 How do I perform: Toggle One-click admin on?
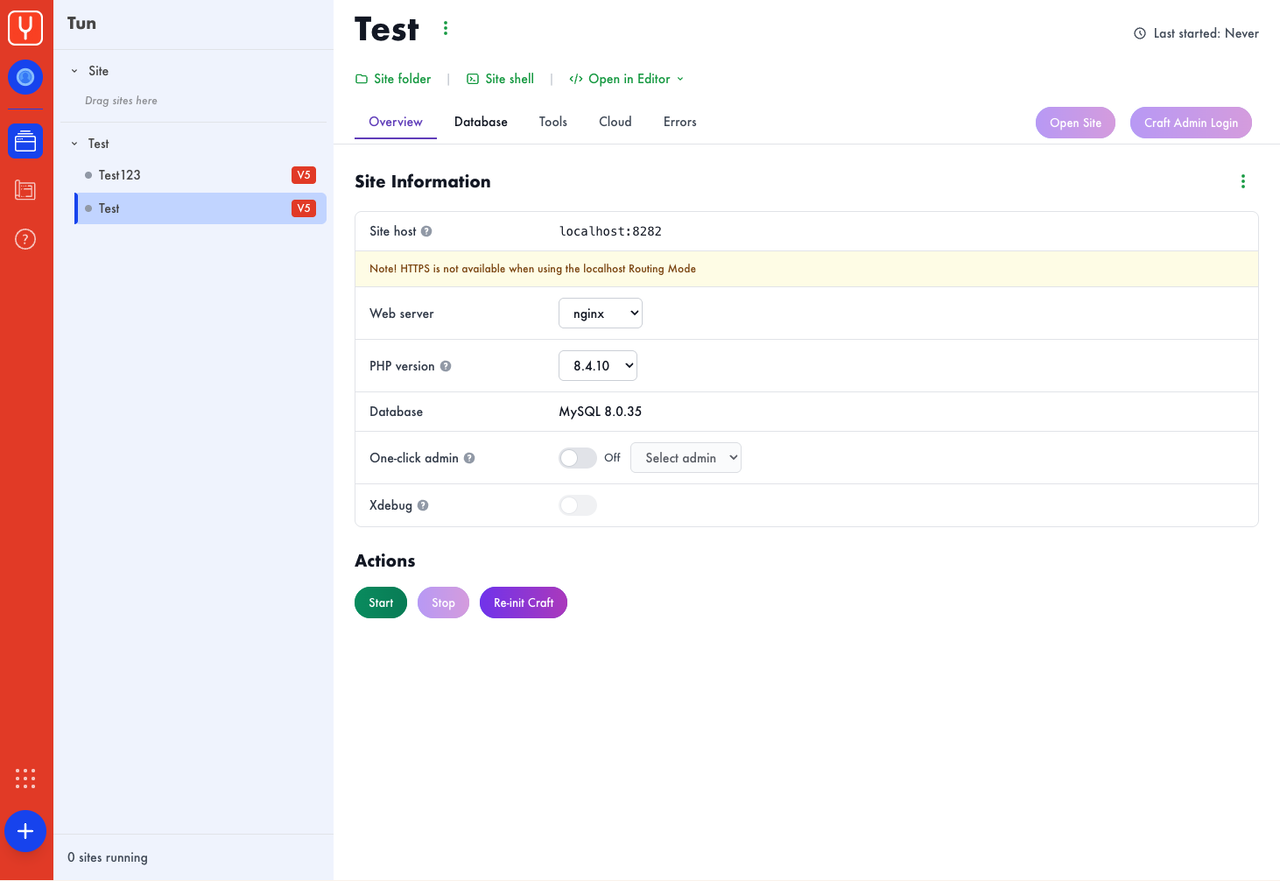[x=577, y=457]
